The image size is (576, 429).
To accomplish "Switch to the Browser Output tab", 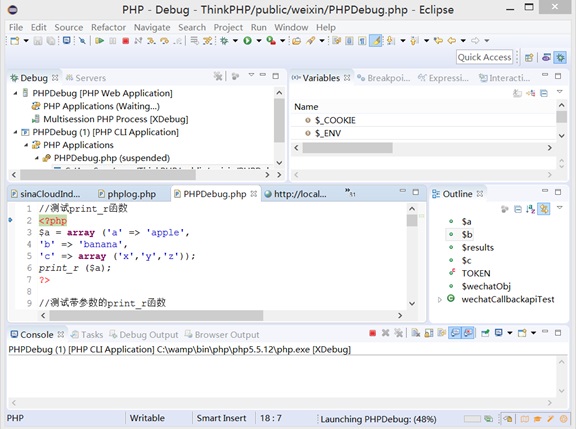I will pos(222,335).
